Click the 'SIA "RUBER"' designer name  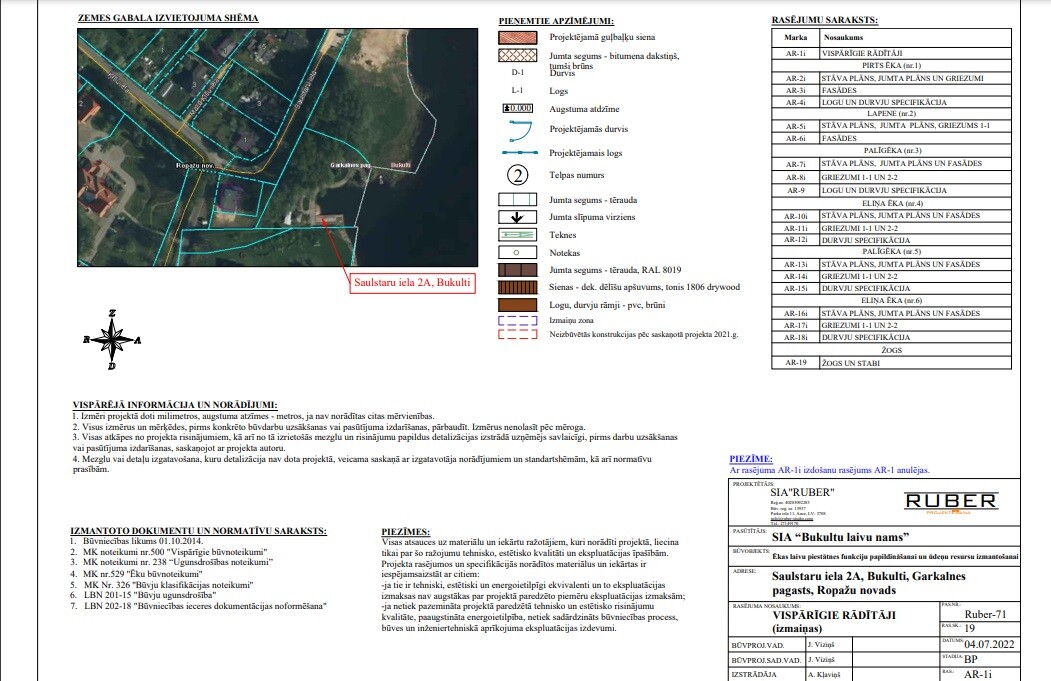point(802,493)
